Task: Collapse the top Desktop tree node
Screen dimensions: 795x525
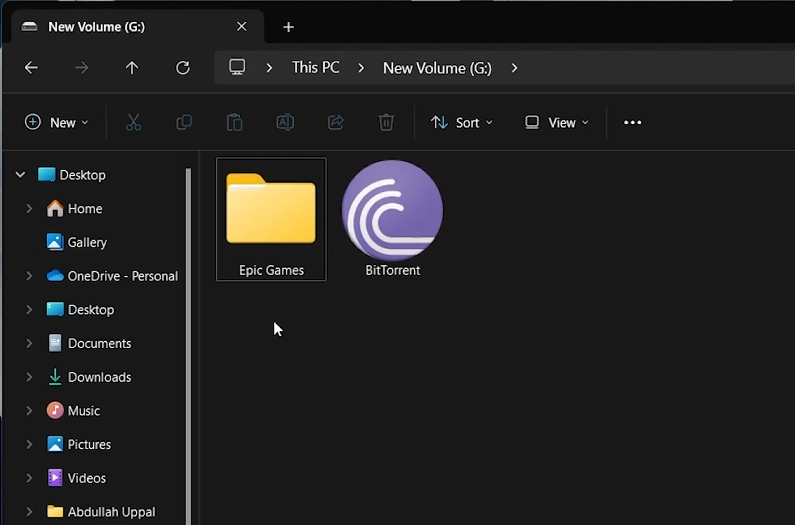Action: tap(20, 175)
